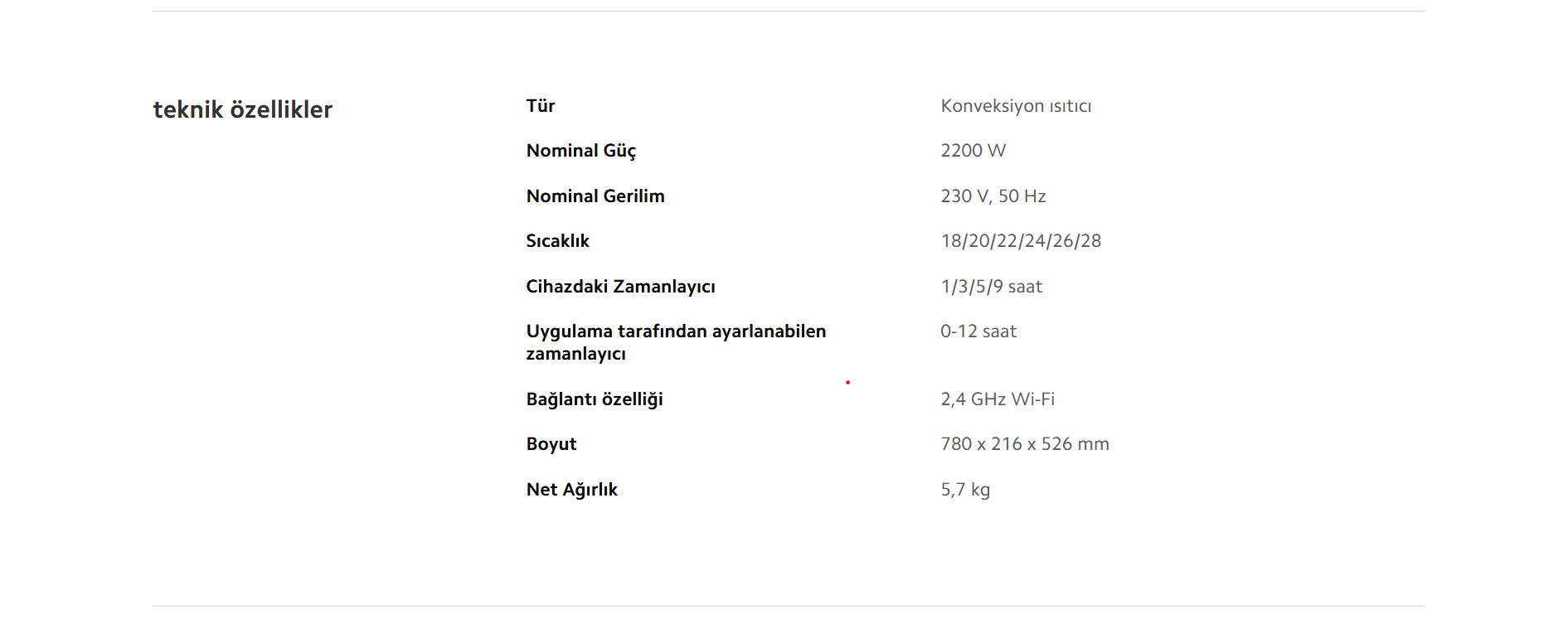Click the "1/3/5/9 saat" timer value

pos(991,287)
